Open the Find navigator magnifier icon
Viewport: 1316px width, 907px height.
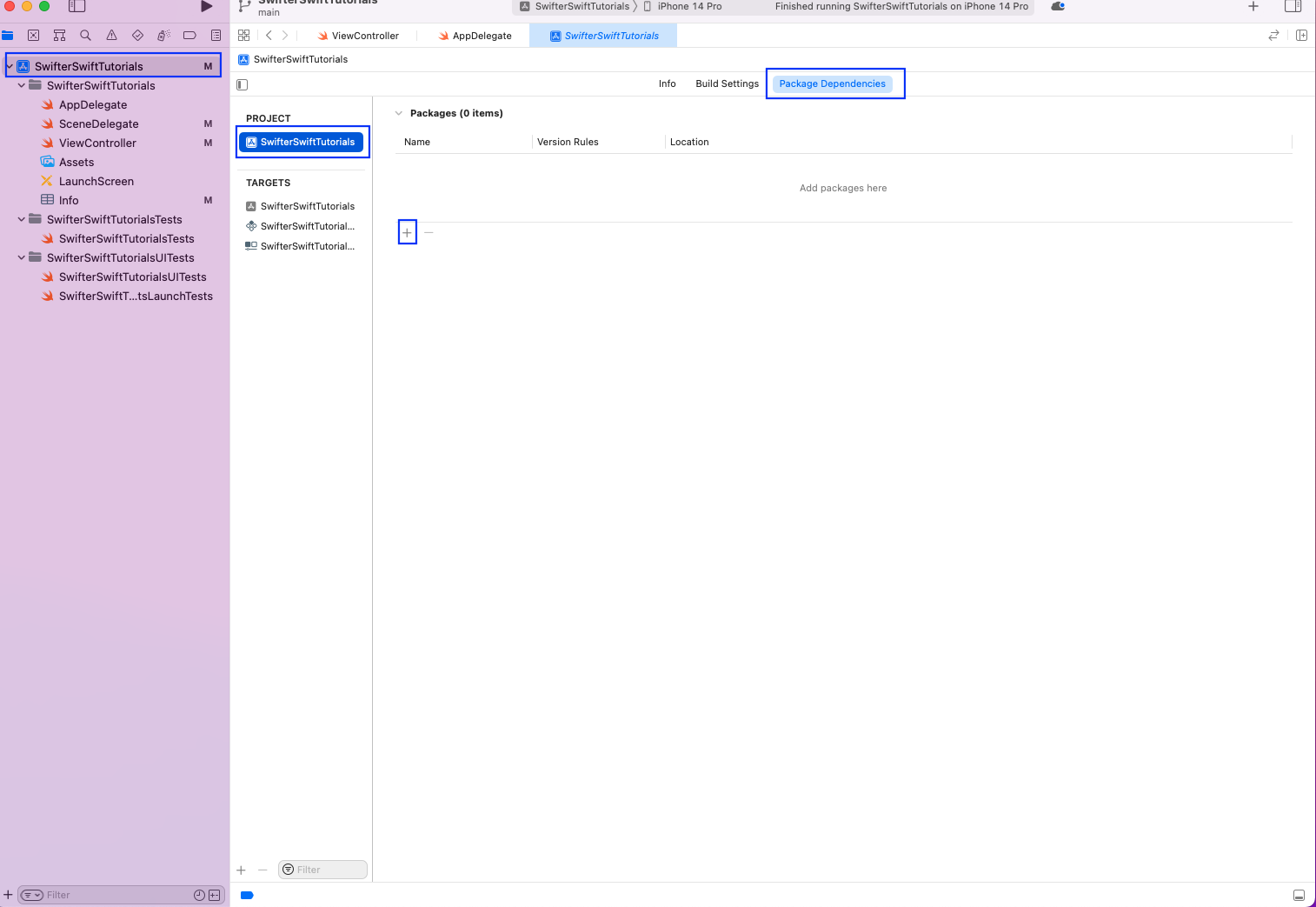[85, 36]
